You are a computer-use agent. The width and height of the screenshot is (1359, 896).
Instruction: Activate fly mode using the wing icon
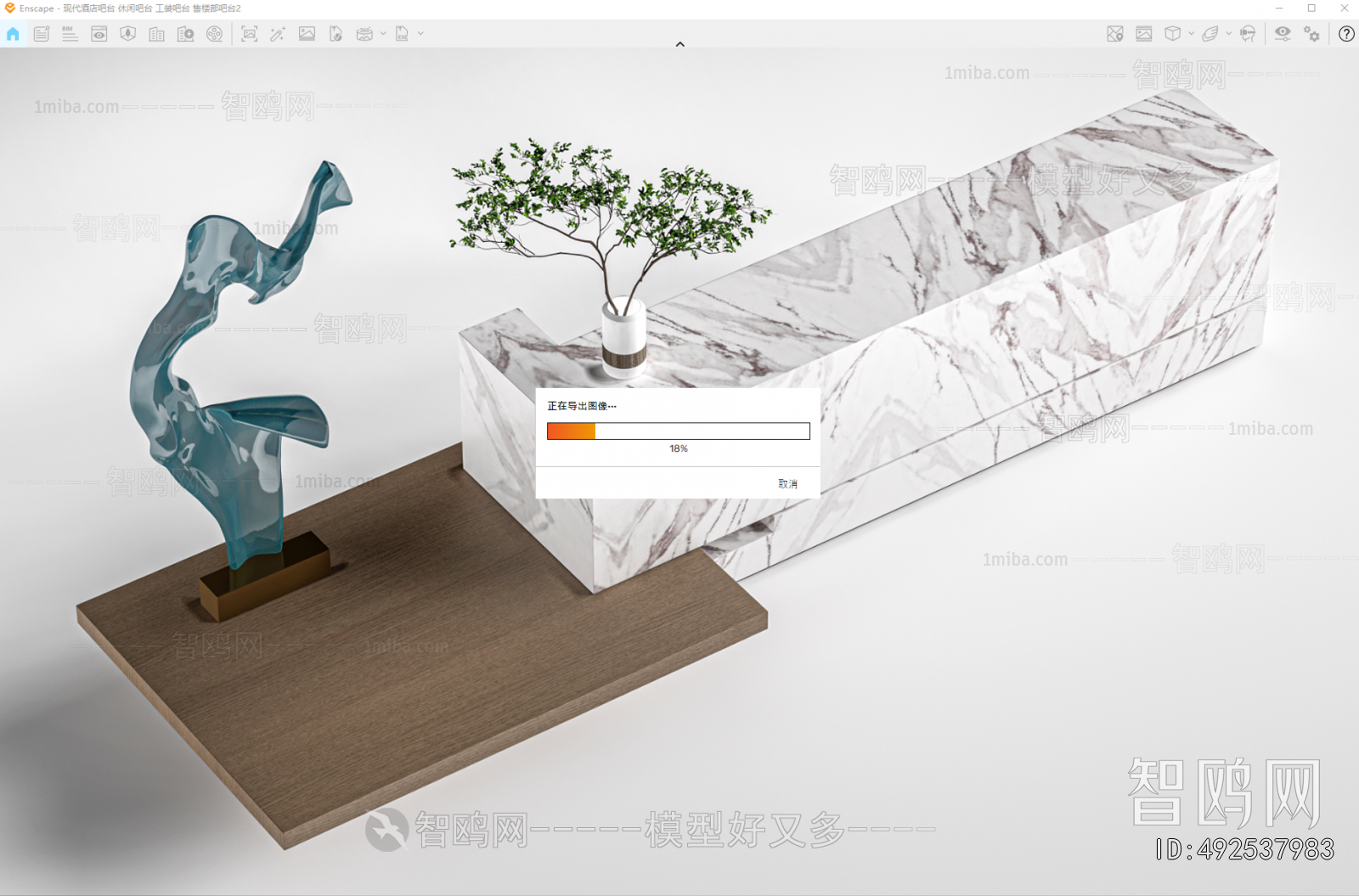click(1211, 34)
